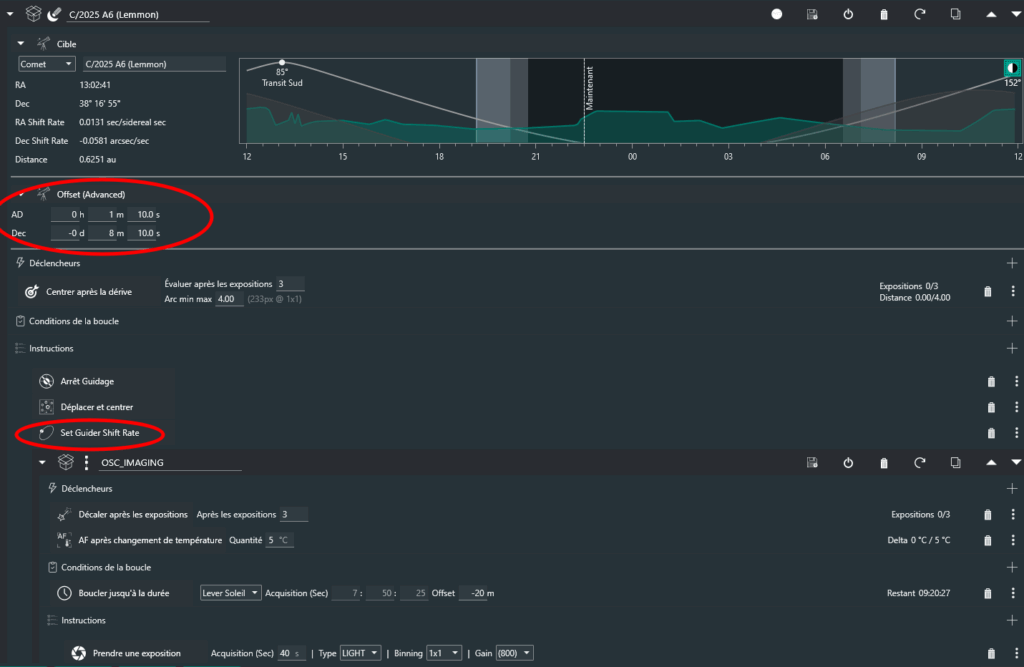
Task: Open the OSC_IMAGING three-dot options menu
Action: 87,462
